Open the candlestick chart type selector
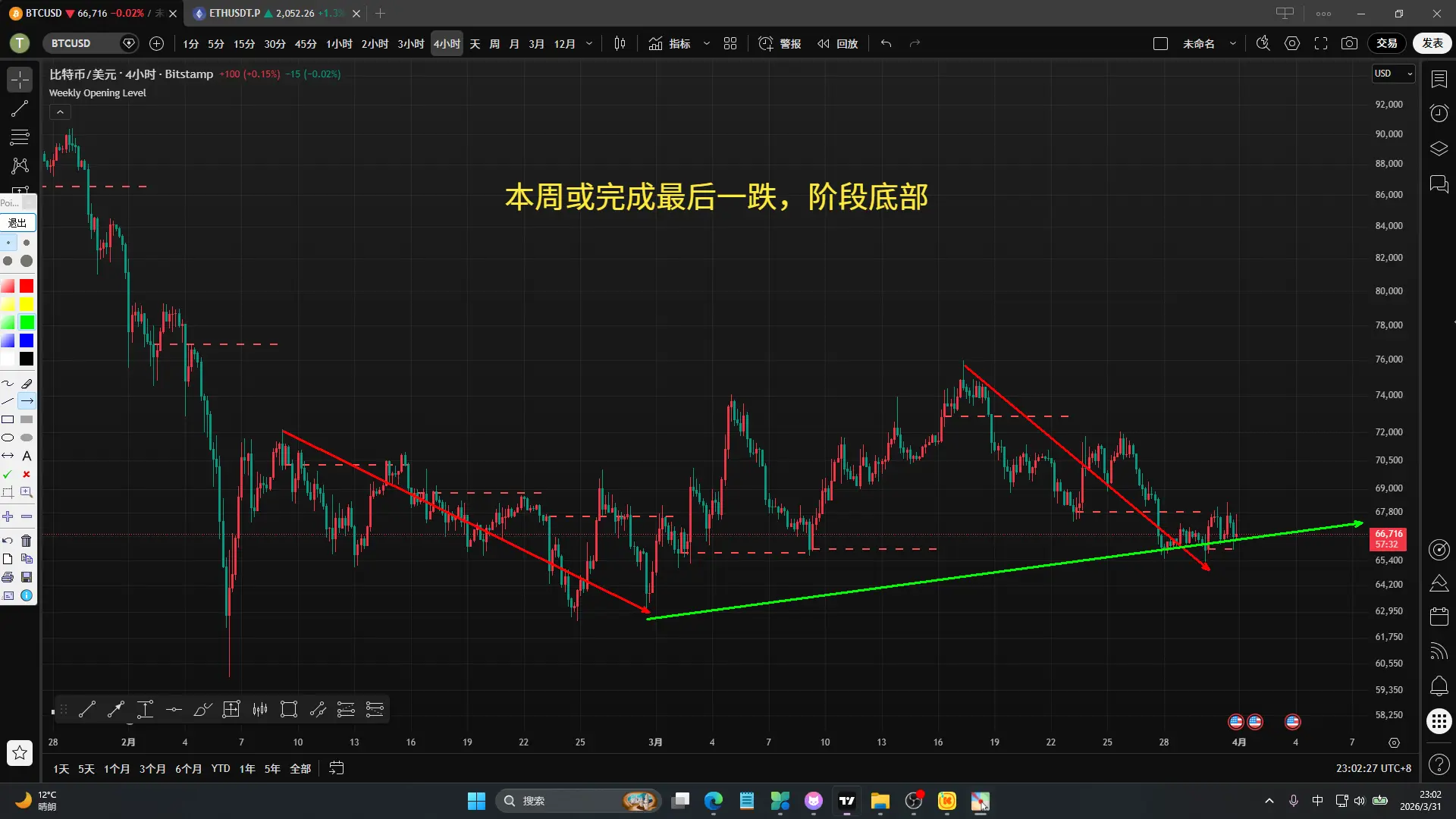This screenshot has width=1456, height=819. [x=620, y=44]
